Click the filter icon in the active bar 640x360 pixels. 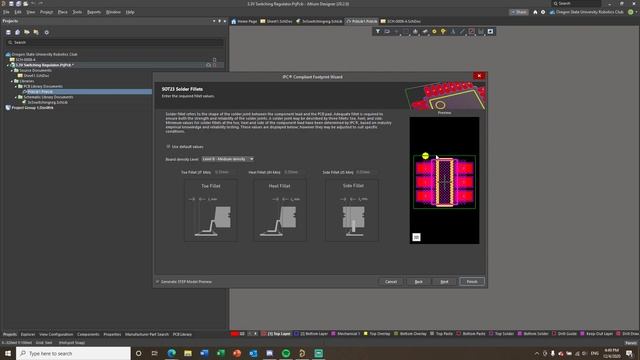378,31
